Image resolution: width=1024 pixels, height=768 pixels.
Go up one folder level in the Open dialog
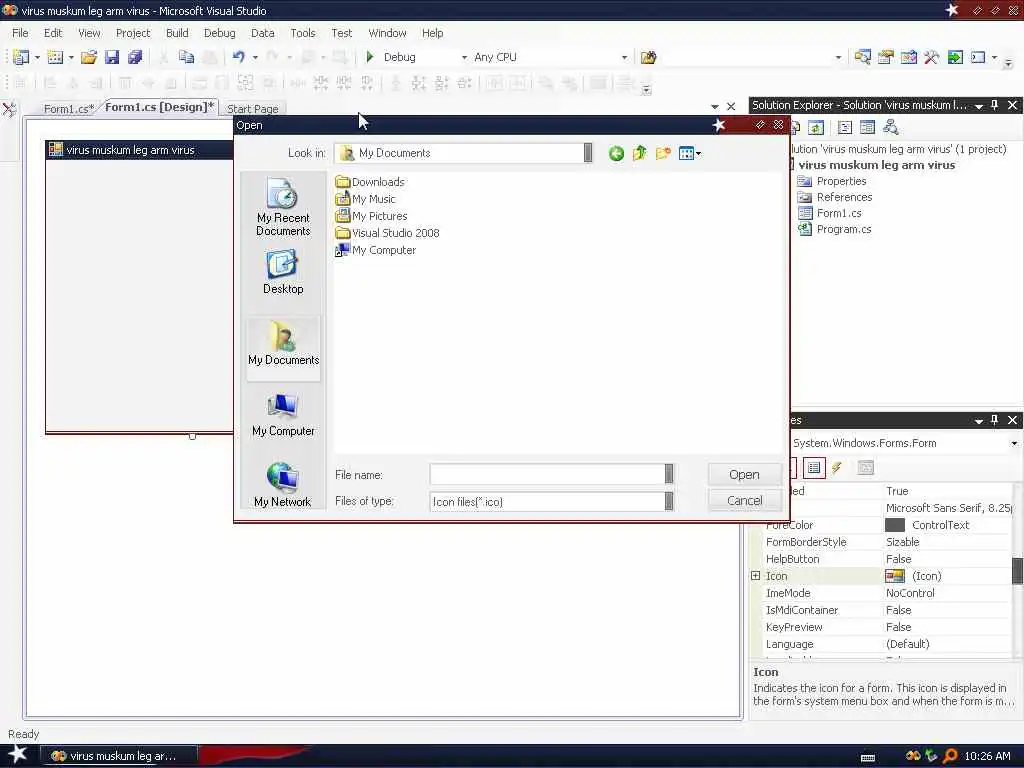[639, 153]
